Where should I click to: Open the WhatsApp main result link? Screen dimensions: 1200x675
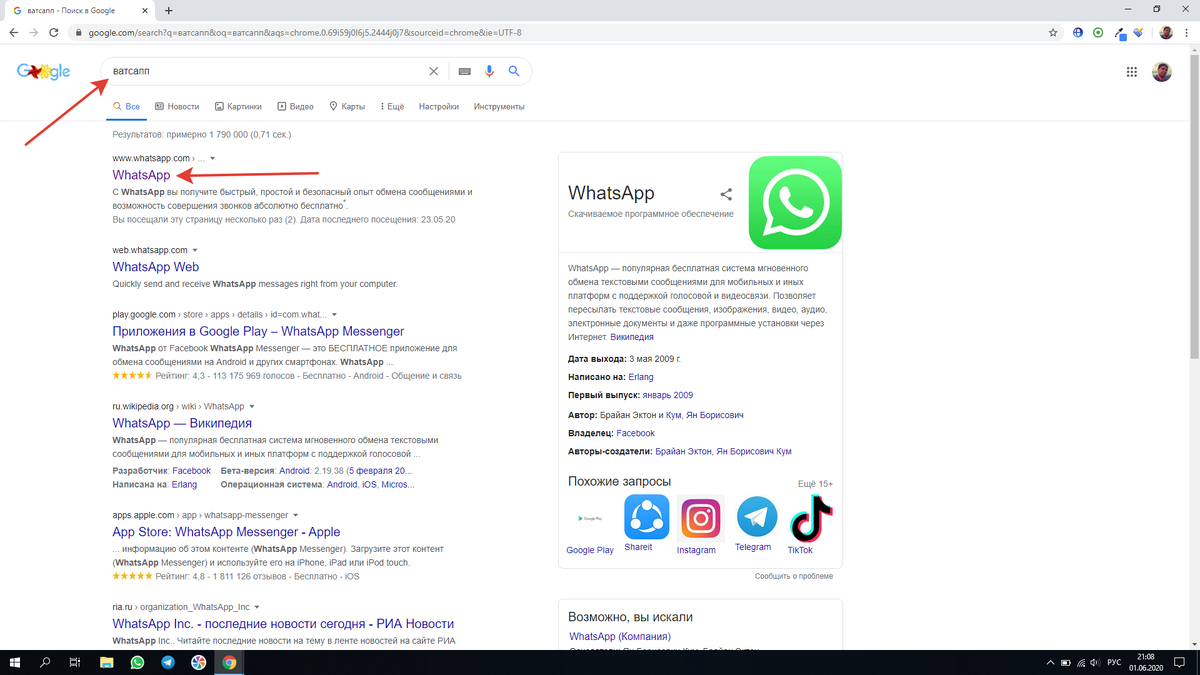(141, 175)
